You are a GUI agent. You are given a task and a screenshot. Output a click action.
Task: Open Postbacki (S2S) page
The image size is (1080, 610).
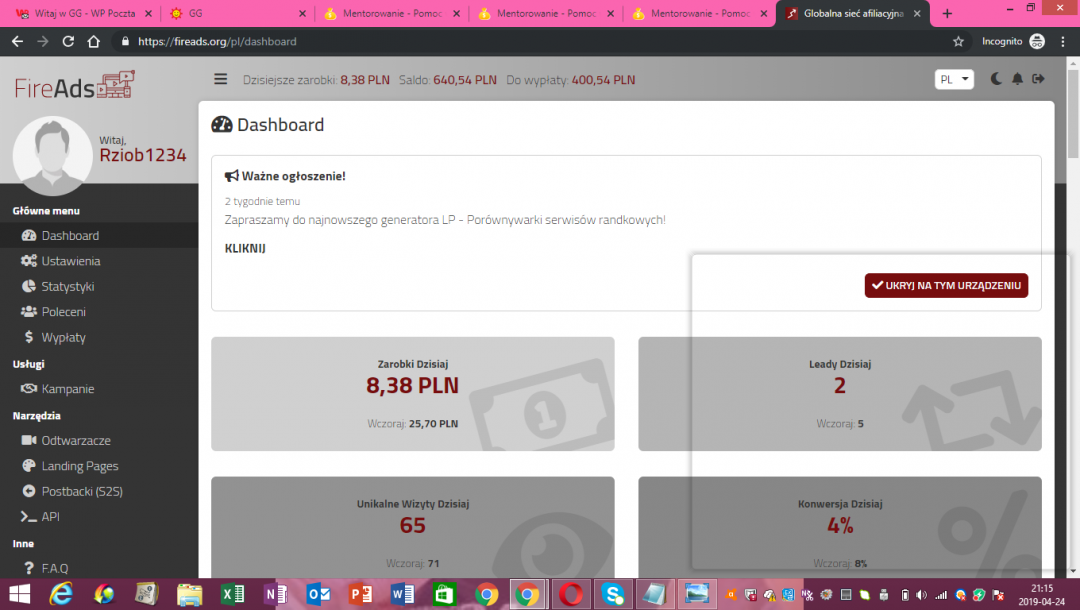pyautogui.click(x=81, y=492)
